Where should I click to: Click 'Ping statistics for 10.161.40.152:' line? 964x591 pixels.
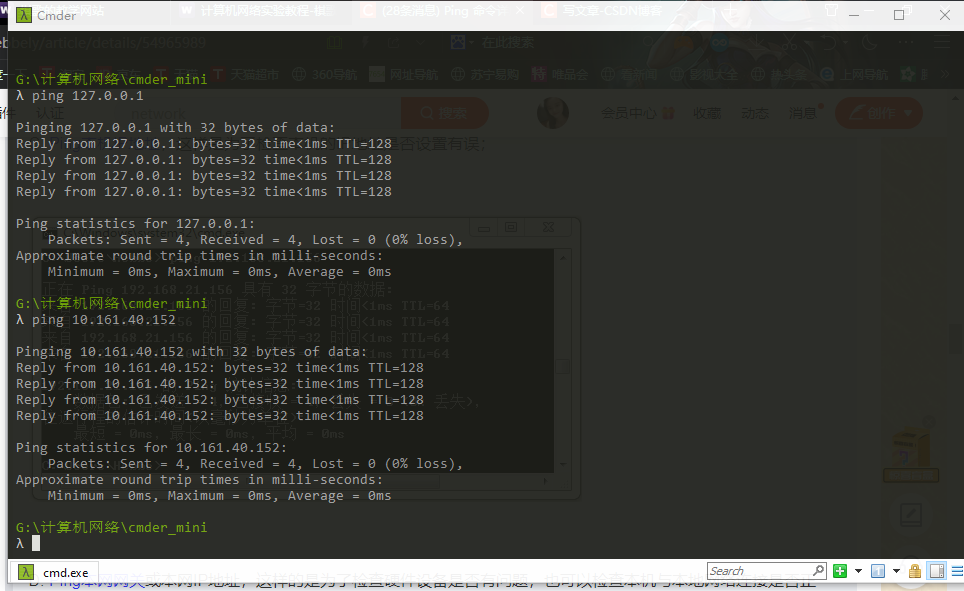151,448
